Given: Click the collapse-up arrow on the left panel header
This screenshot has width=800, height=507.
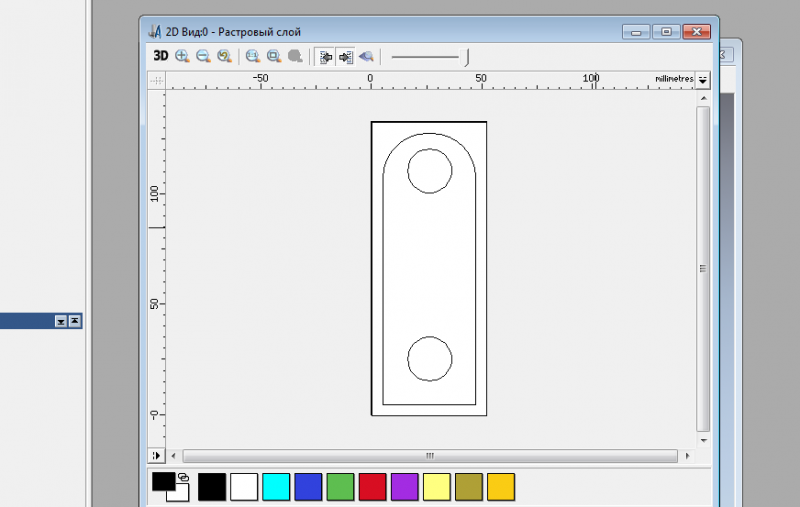Looking at the screenshot, I should pos(74,321).
